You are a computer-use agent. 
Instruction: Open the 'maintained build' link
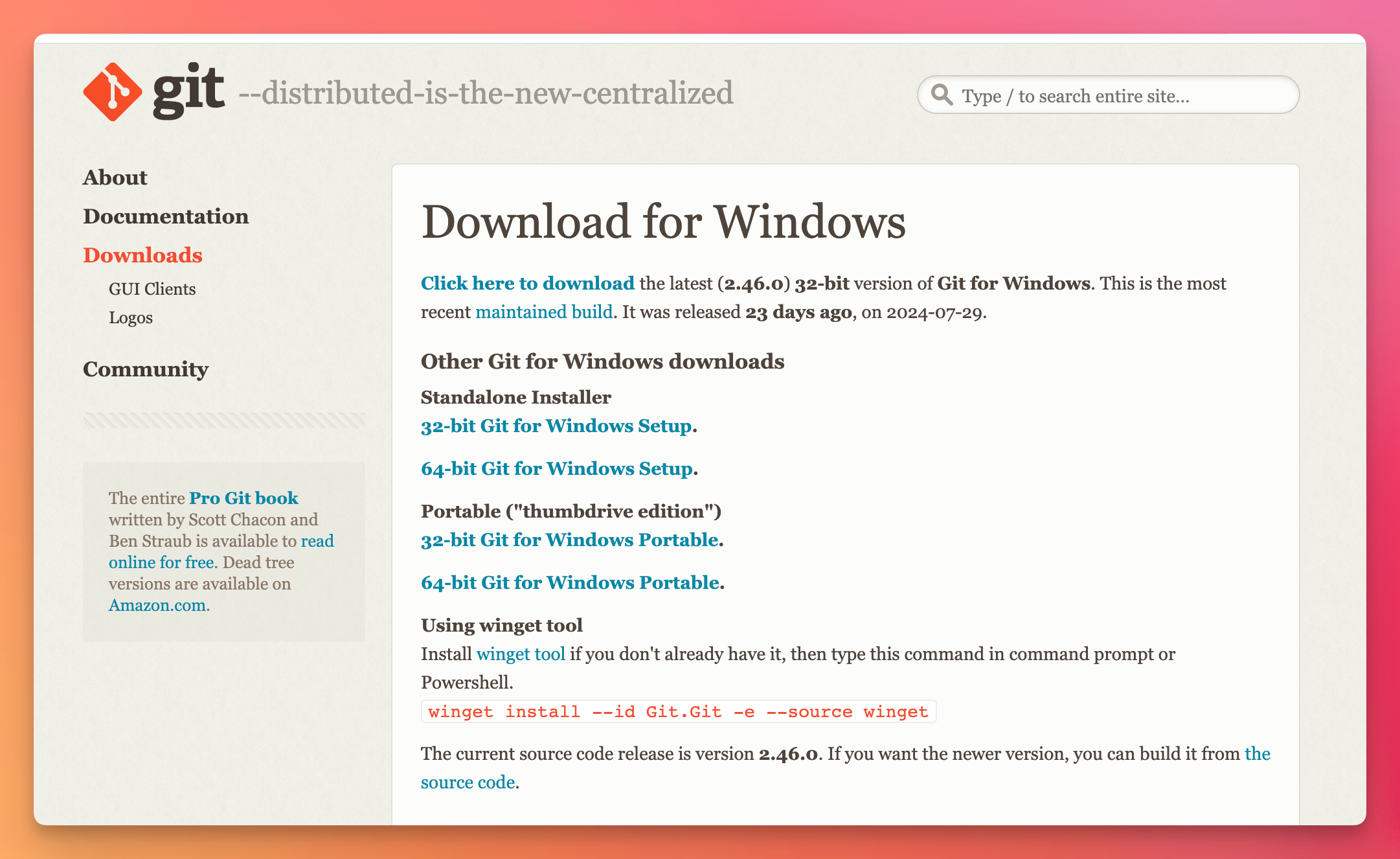544,312
